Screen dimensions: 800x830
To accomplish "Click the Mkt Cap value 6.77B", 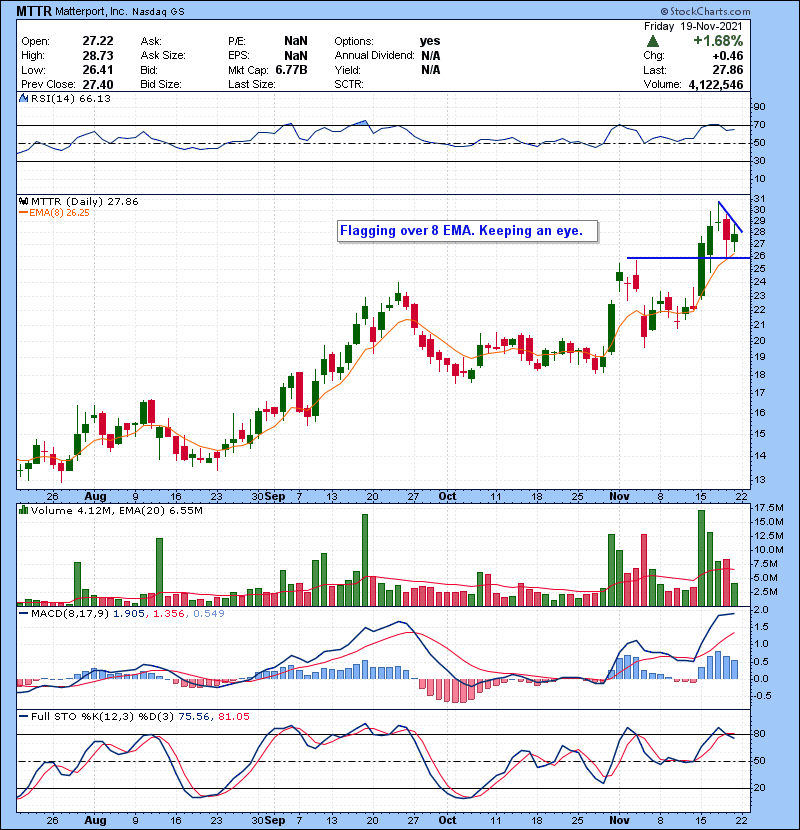I will point(291,70).
